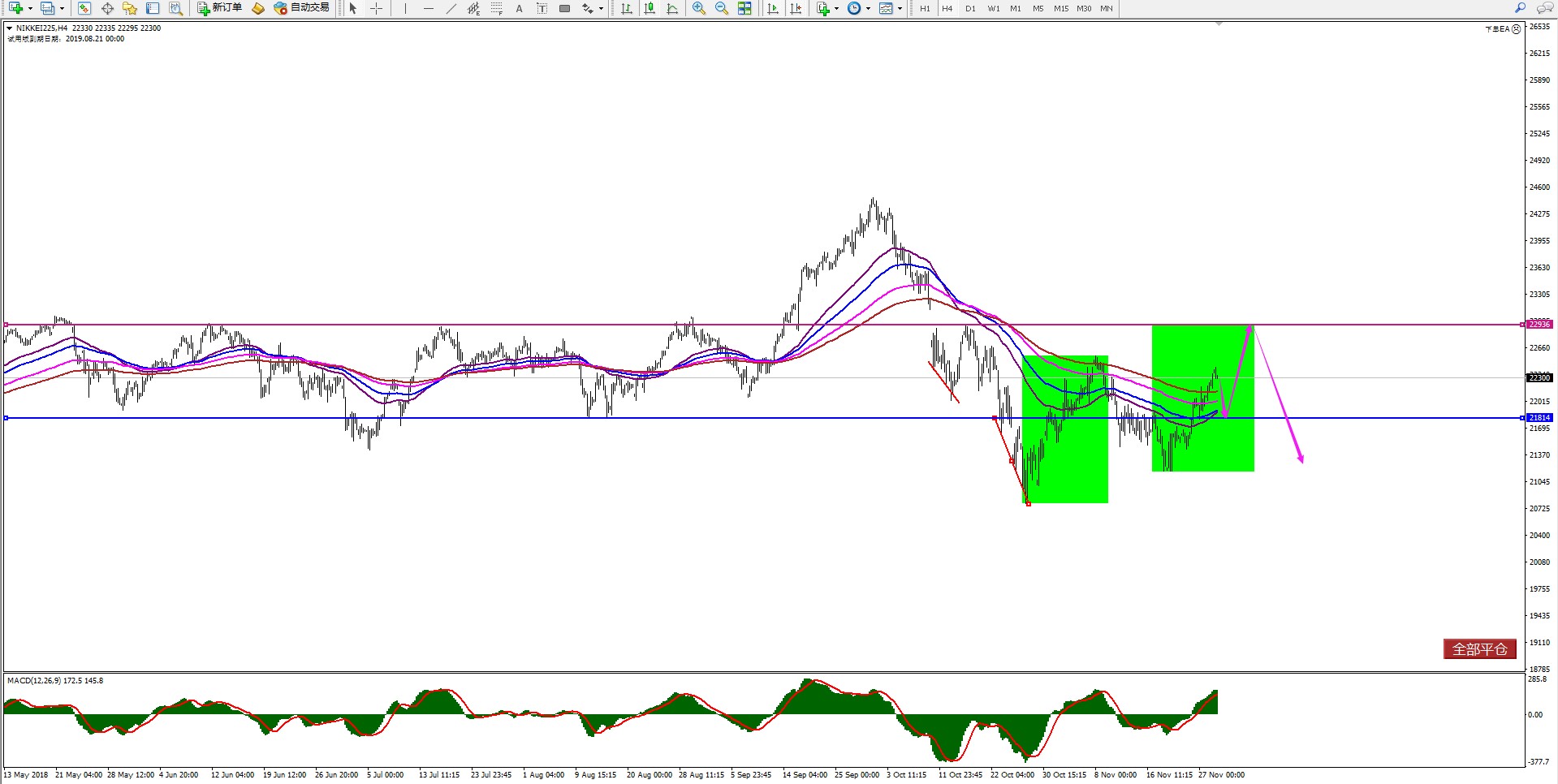Switch to D1 timeframe
Viewport: 1558px width, 784px height.
(x=970, y=8)
